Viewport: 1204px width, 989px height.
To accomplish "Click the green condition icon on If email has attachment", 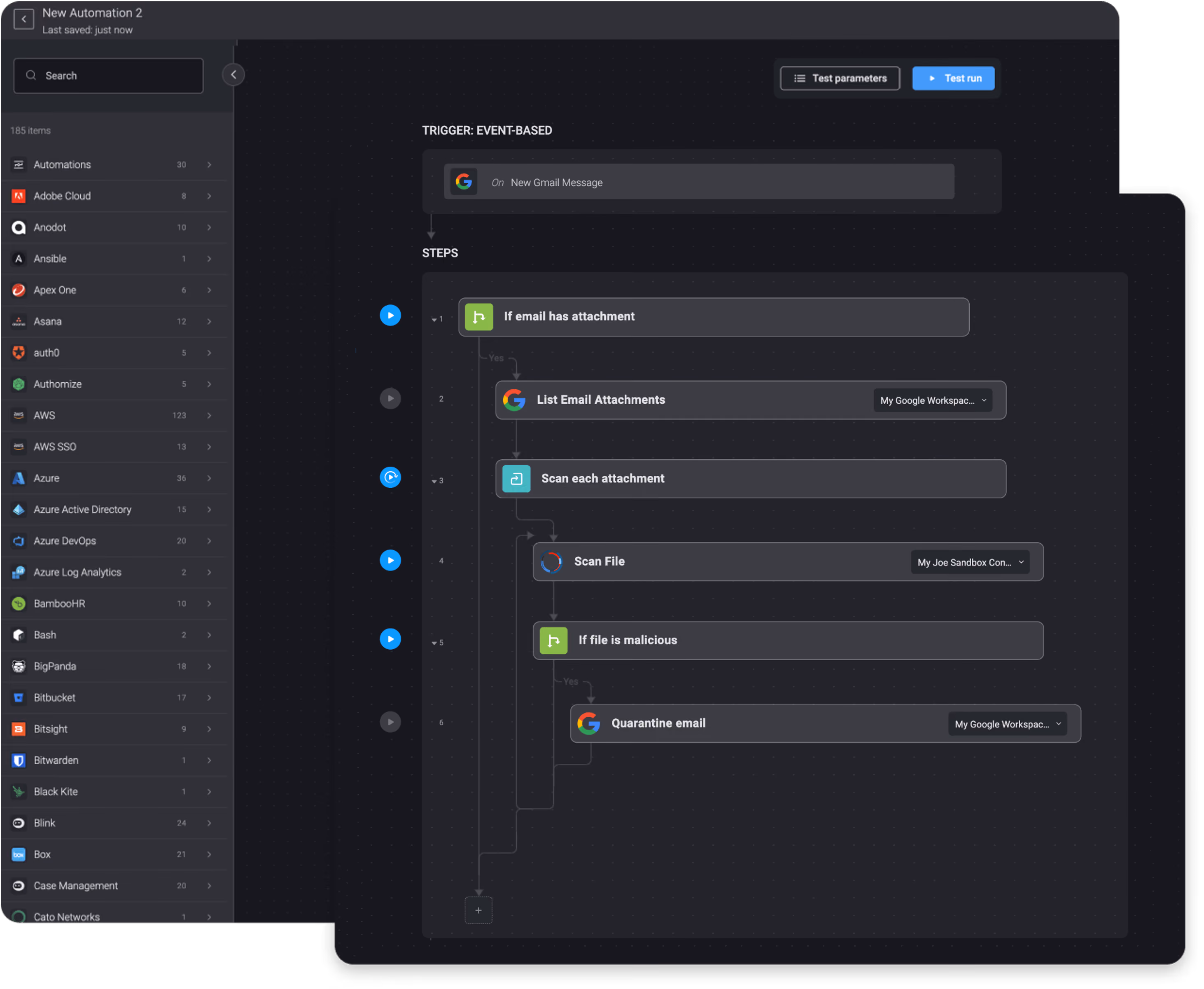I will point(480,317).
